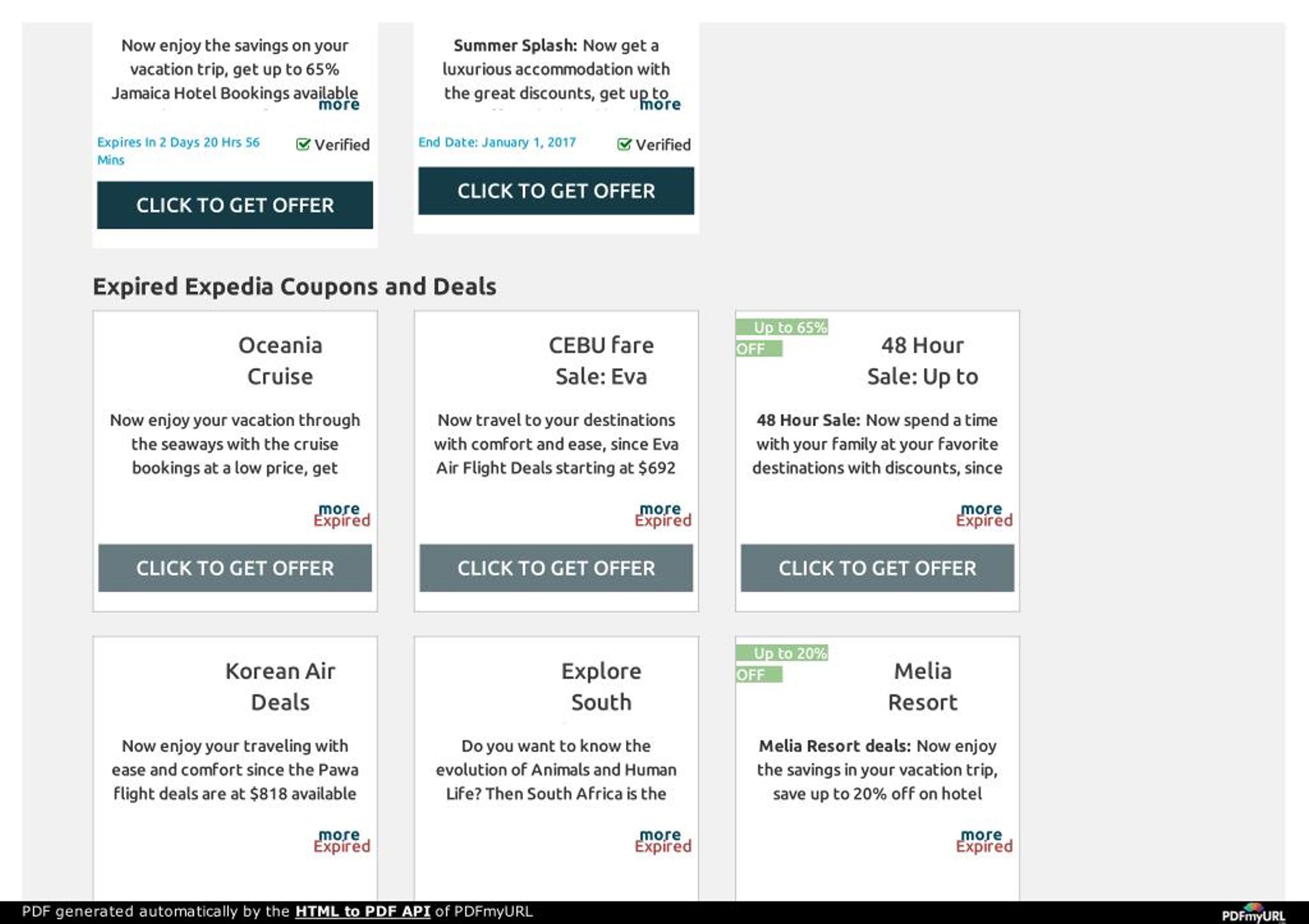
Task: Click Verified checkmark on Summer Splash offer
Action: (x=624, y=145)
